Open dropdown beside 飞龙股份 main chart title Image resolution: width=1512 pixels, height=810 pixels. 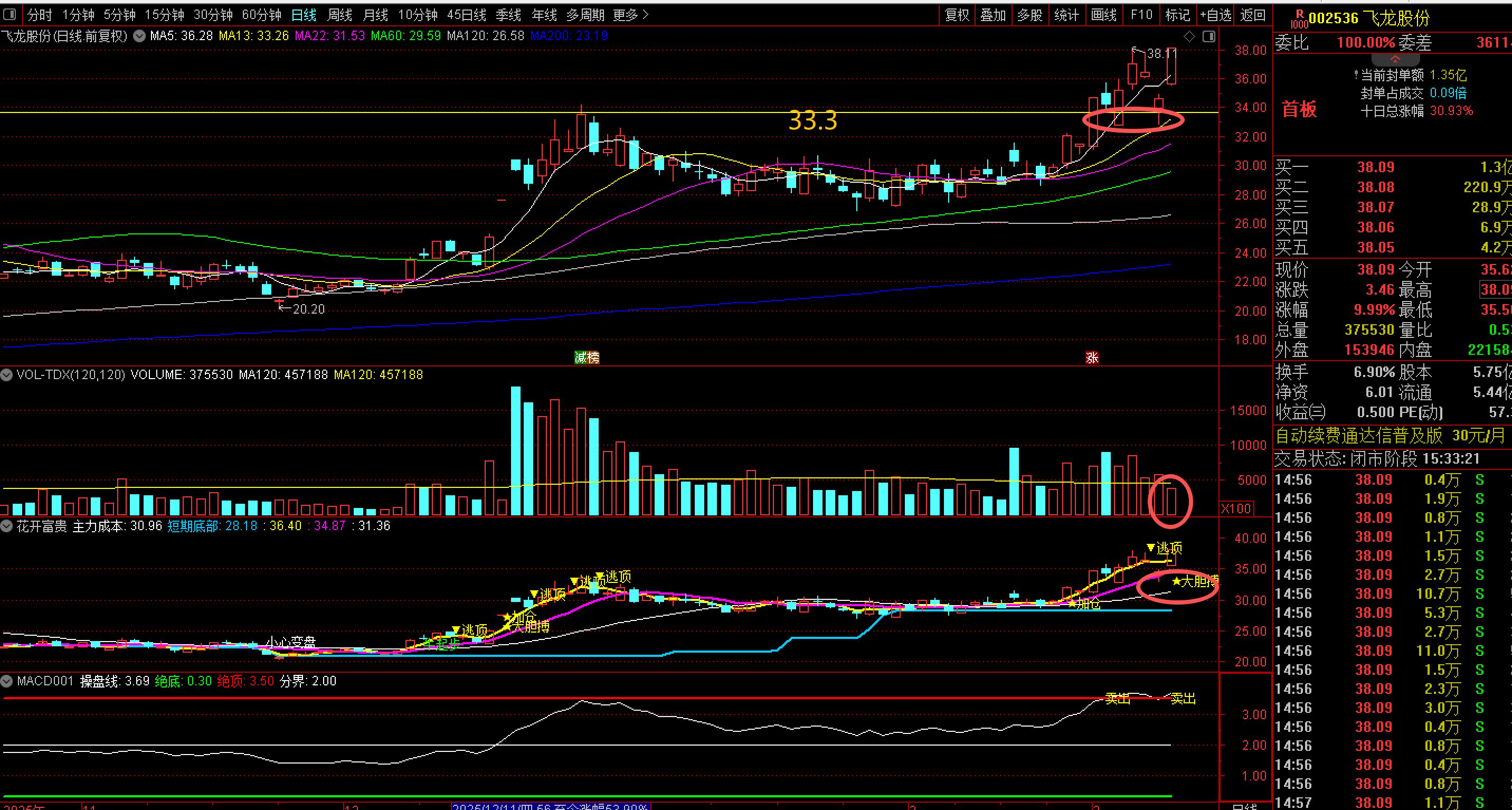139,36
